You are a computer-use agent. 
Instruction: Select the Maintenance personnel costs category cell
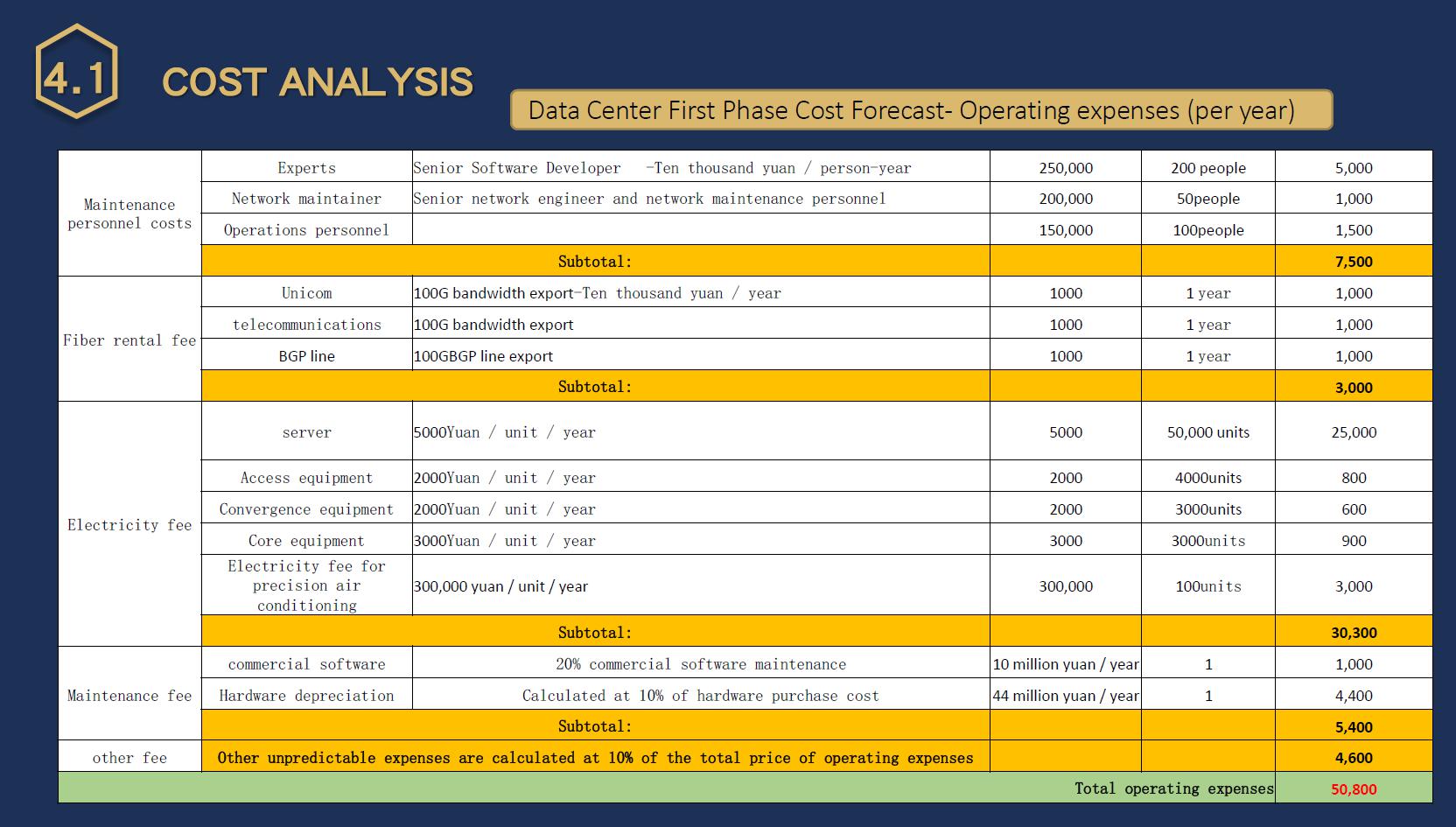[129, 214]
